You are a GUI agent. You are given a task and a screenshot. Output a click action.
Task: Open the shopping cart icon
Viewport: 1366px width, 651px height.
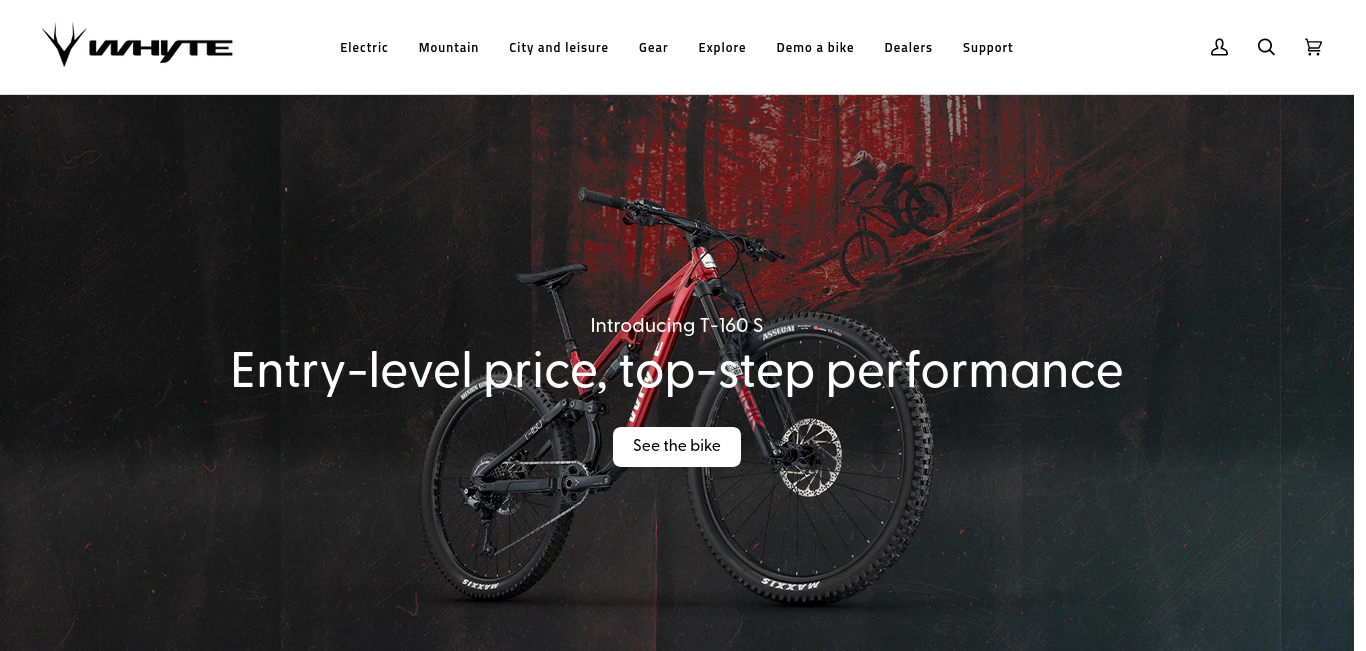[x=1313, y=47]
